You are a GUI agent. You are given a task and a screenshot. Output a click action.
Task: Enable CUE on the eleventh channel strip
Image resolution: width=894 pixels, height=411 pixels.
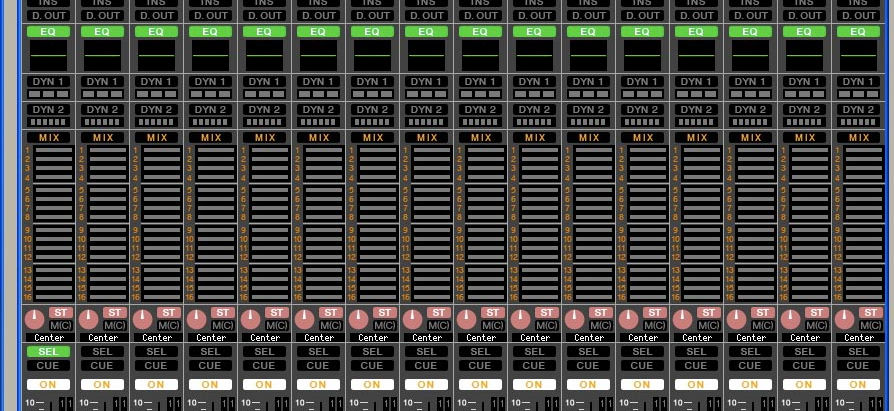[x=588, y=365]
